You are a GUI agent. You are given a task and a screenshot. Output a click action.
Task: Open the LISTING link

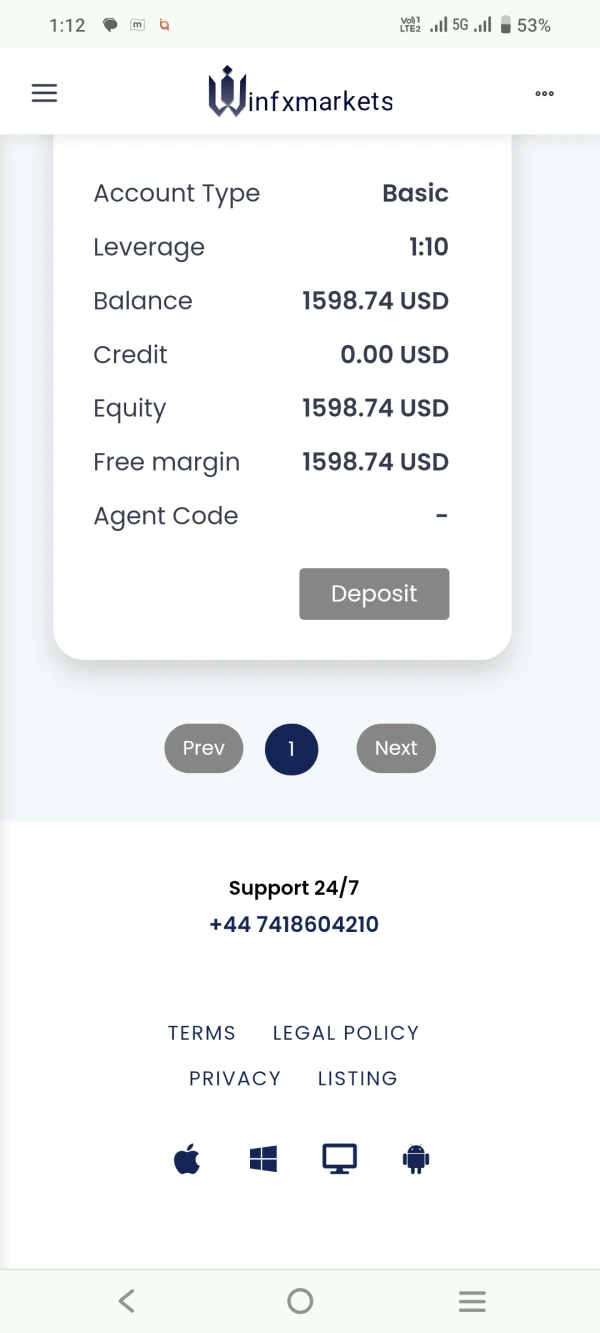click(x=357, y=1078)
